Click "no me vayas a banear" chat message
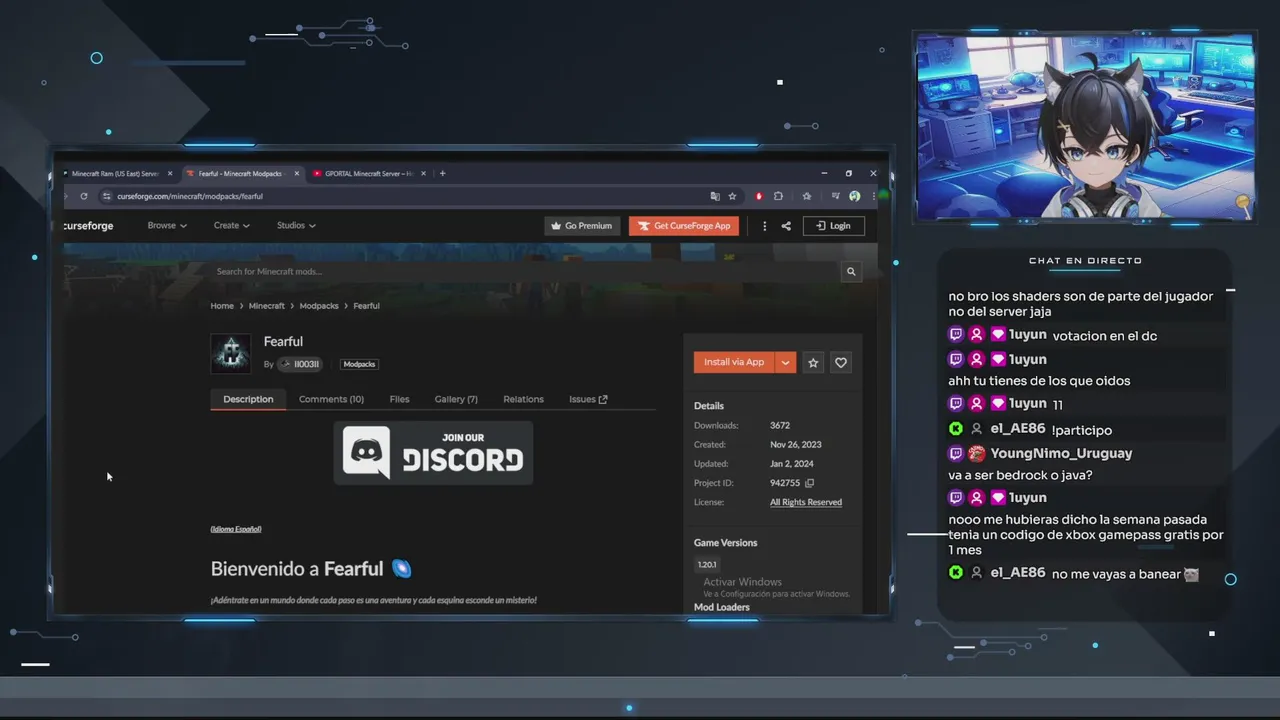The height and width of the screenshot is (720, 1280). [x=1116, y=574]
